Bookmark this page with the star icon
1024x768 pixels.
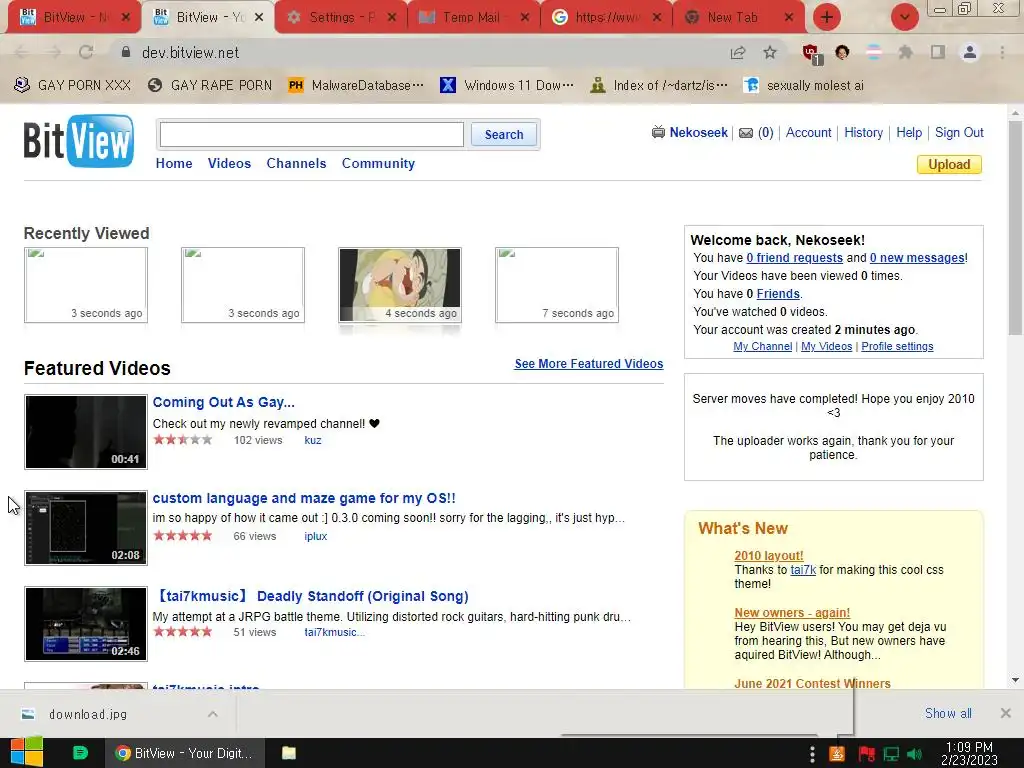[771, 52]
